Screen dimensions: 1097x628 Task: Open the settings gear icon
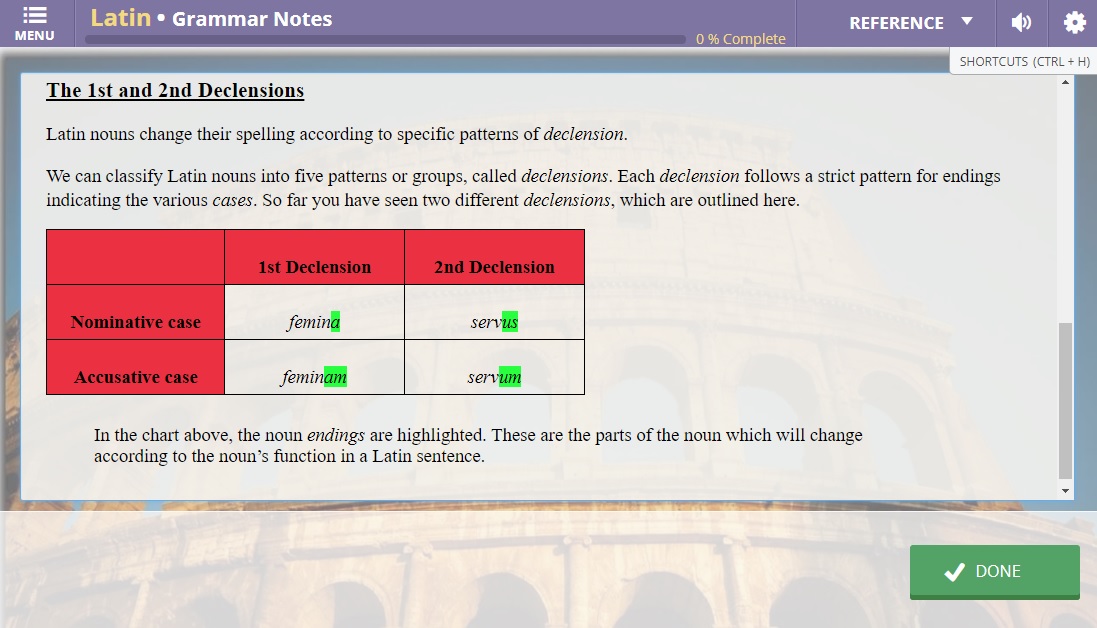click(1073, 22)
